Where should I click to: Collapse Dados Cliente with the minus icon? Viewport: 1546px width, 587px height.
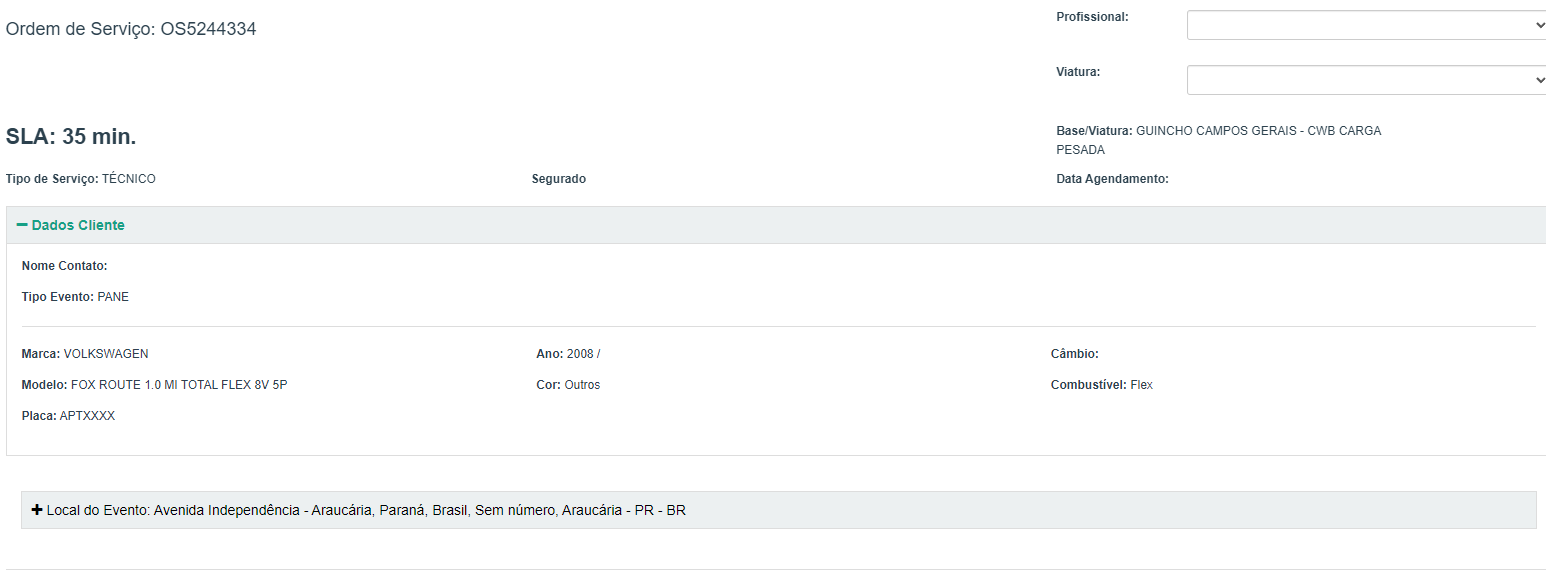tap(22, 226)
